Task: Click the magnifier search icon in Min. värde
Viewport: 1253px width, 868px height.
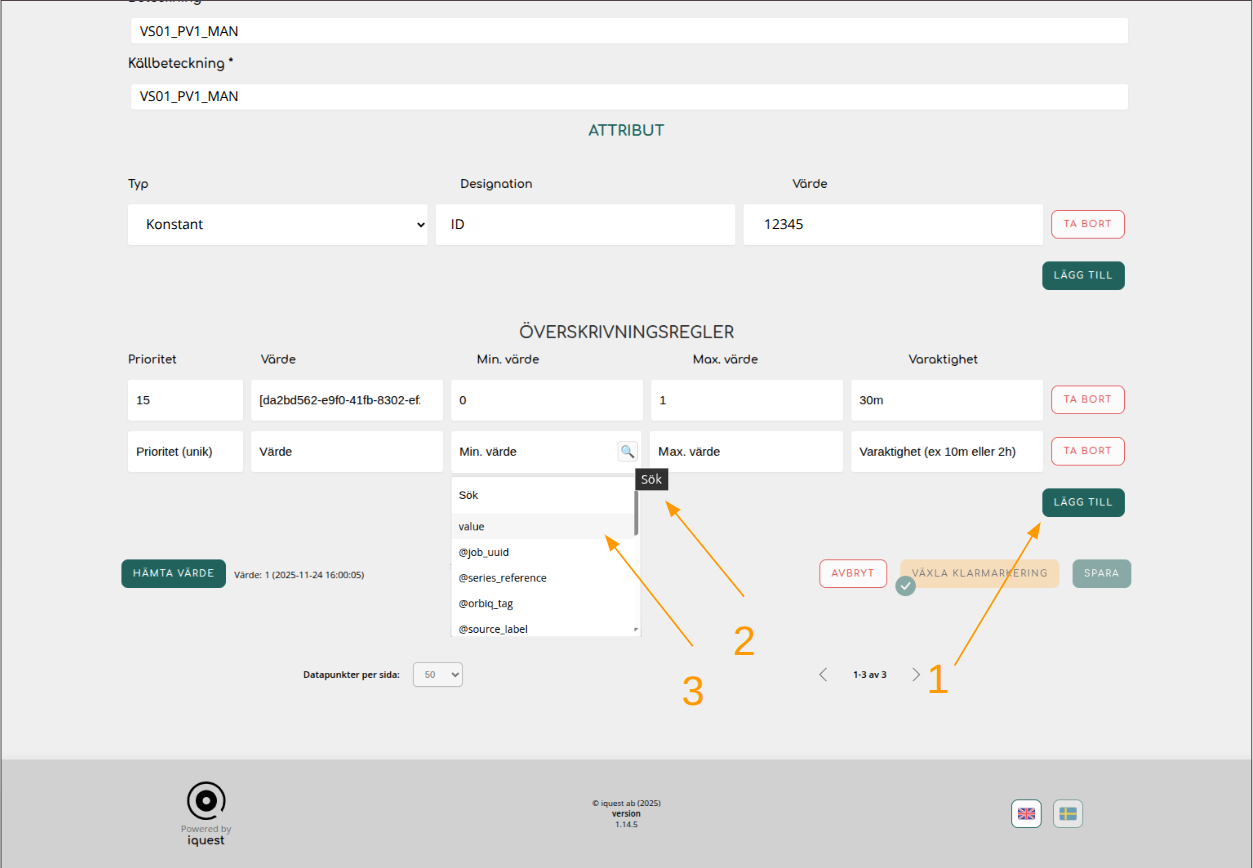Action: click(627, 451)
